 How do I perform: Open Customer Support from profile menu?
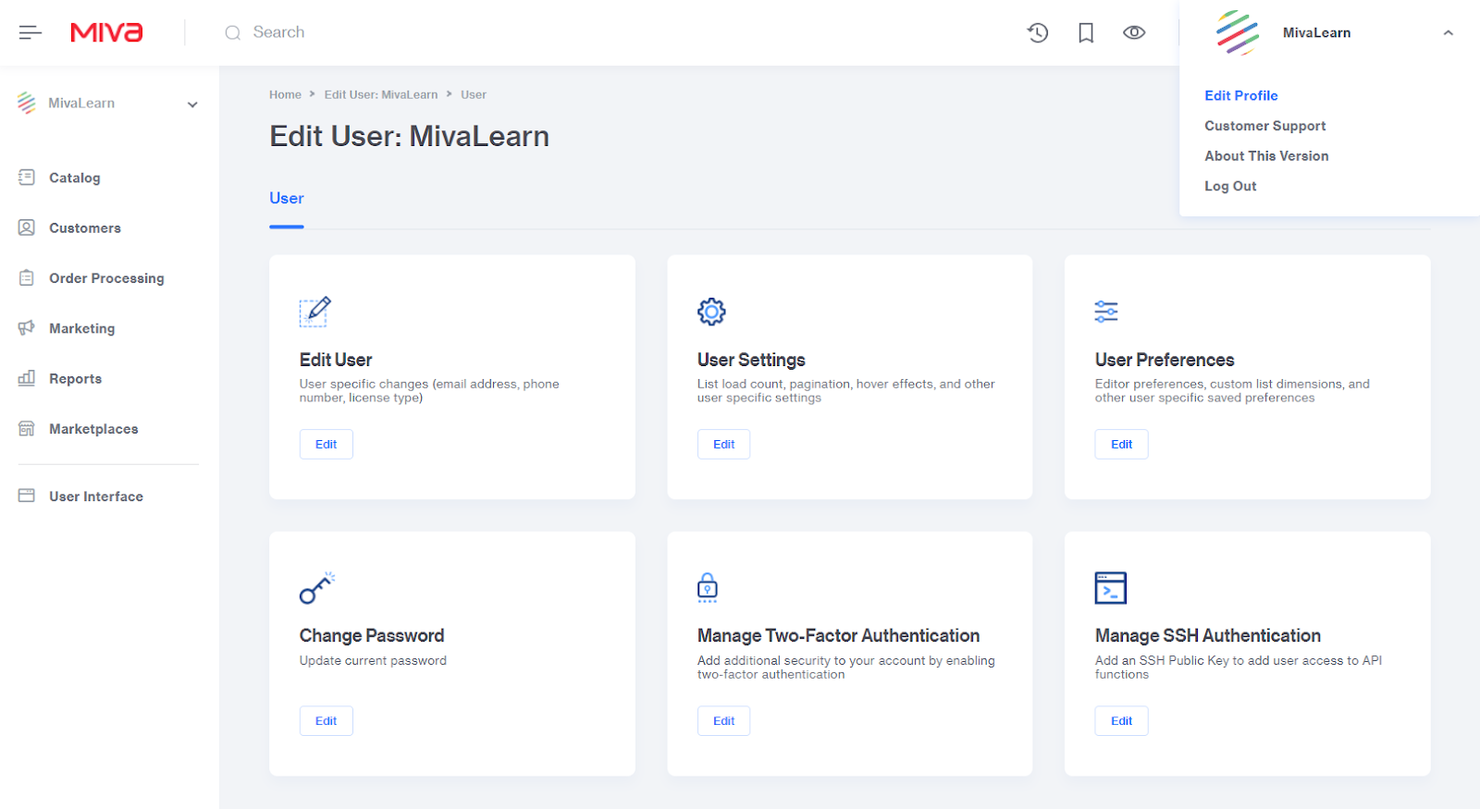(x=1265, y=126)
